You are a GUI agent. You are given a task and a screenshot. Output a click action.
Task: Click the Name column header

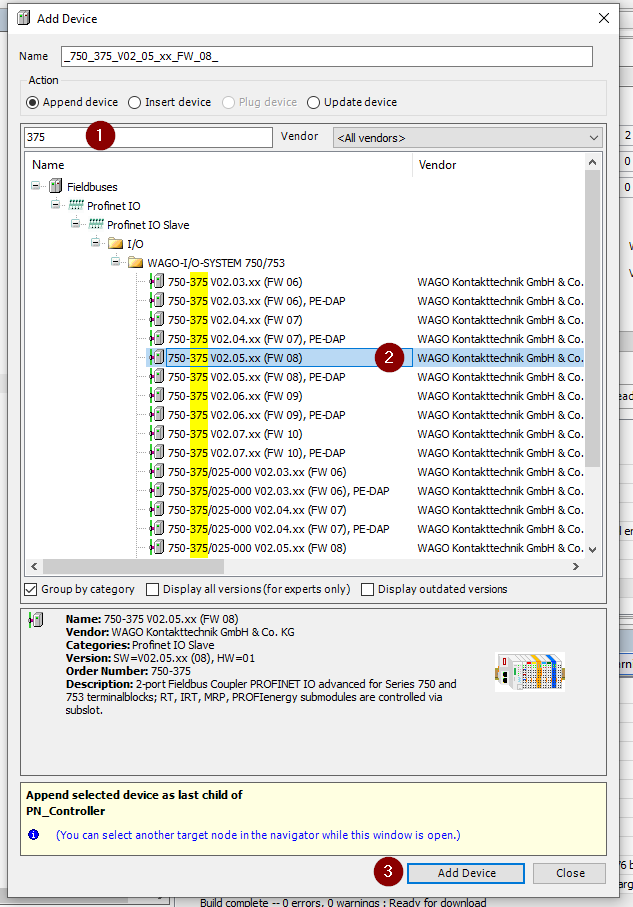(x=219, y=165)
